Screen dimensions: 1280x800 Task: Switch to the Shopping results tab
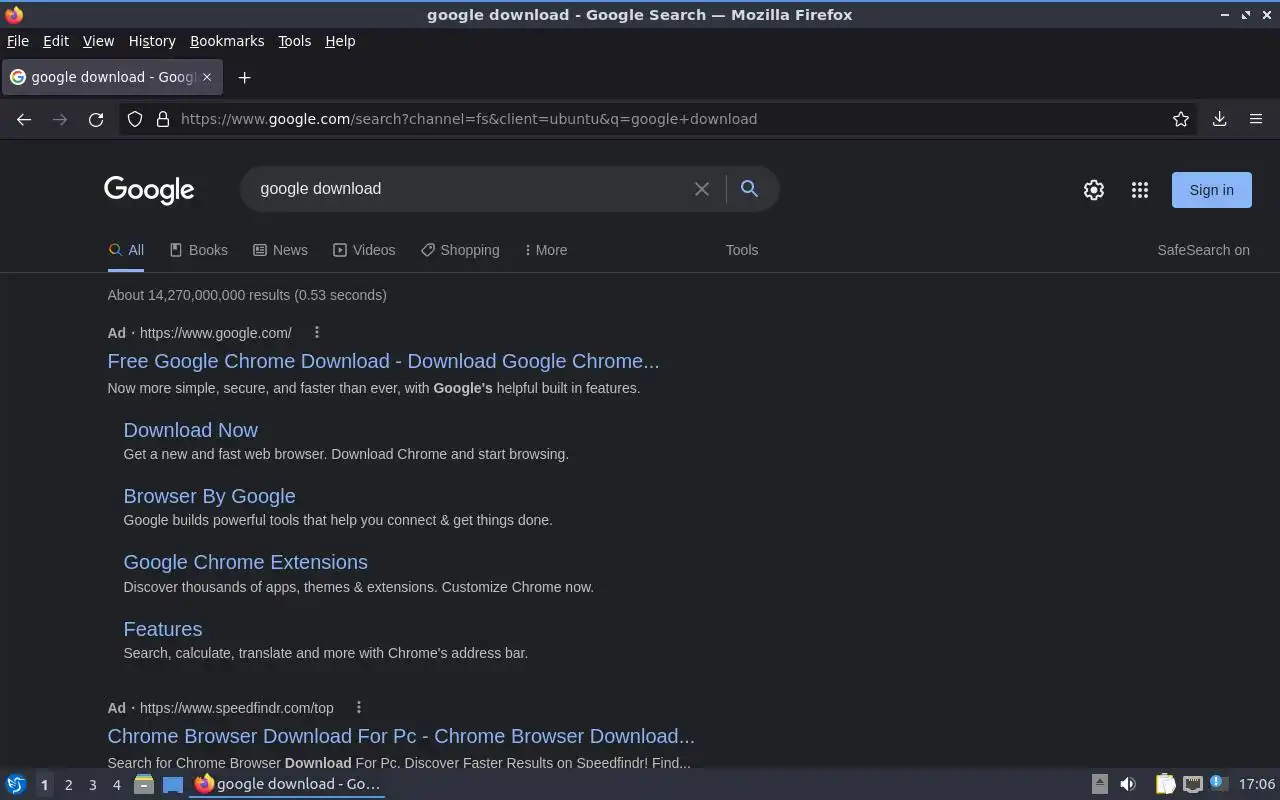click(x=460, y=250)
